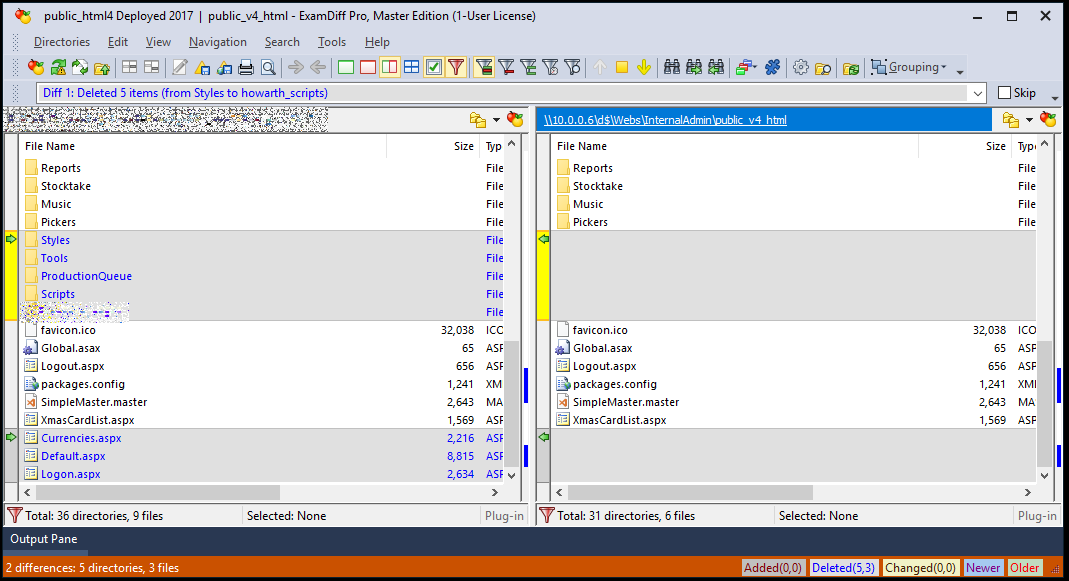Click the Refresh arrows toolbar icon

tap(80, 67)
